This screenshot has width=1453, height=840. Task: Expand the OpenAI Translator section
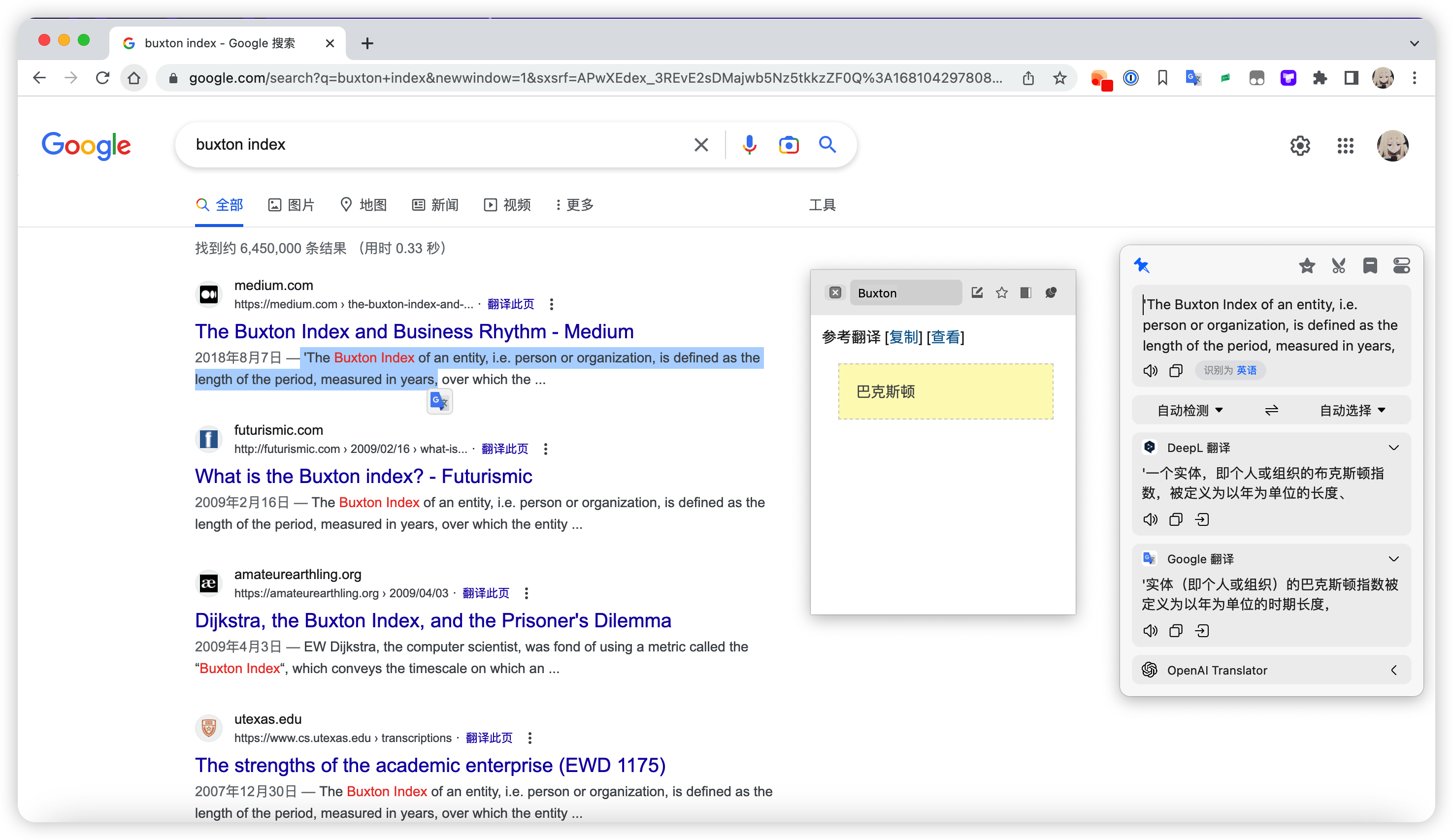tap(1393, 670)
